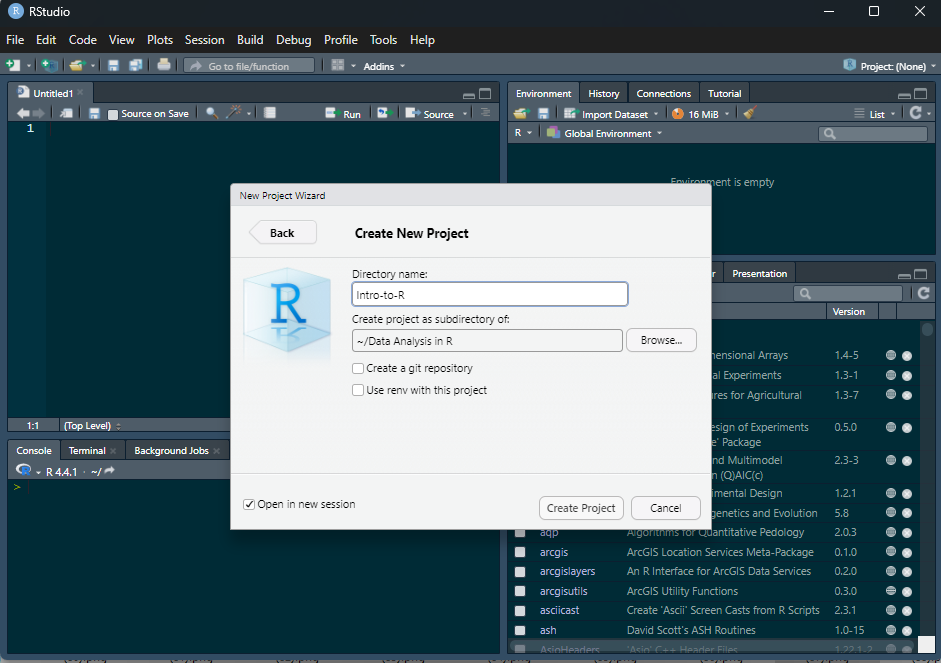Enable the Create a git repository checkbox
Screen dimensions: 941x663
click(358, 369)
